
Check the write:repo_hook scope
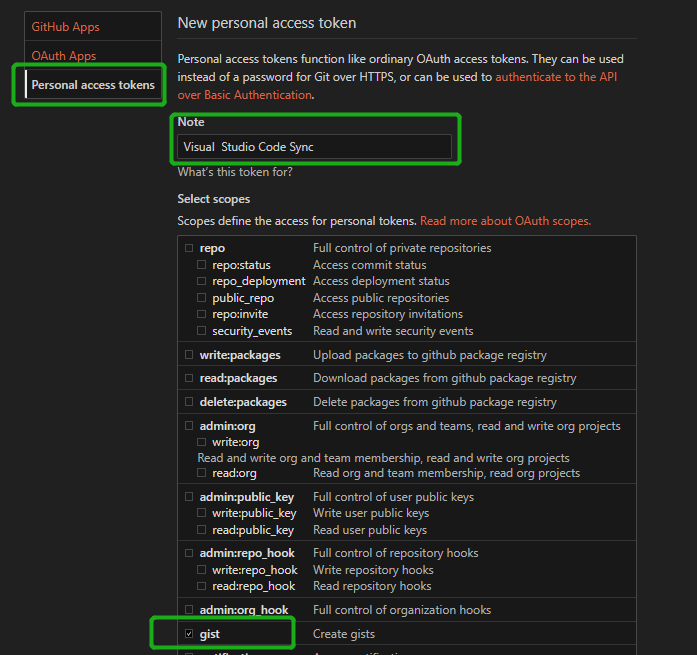[202, 570]
